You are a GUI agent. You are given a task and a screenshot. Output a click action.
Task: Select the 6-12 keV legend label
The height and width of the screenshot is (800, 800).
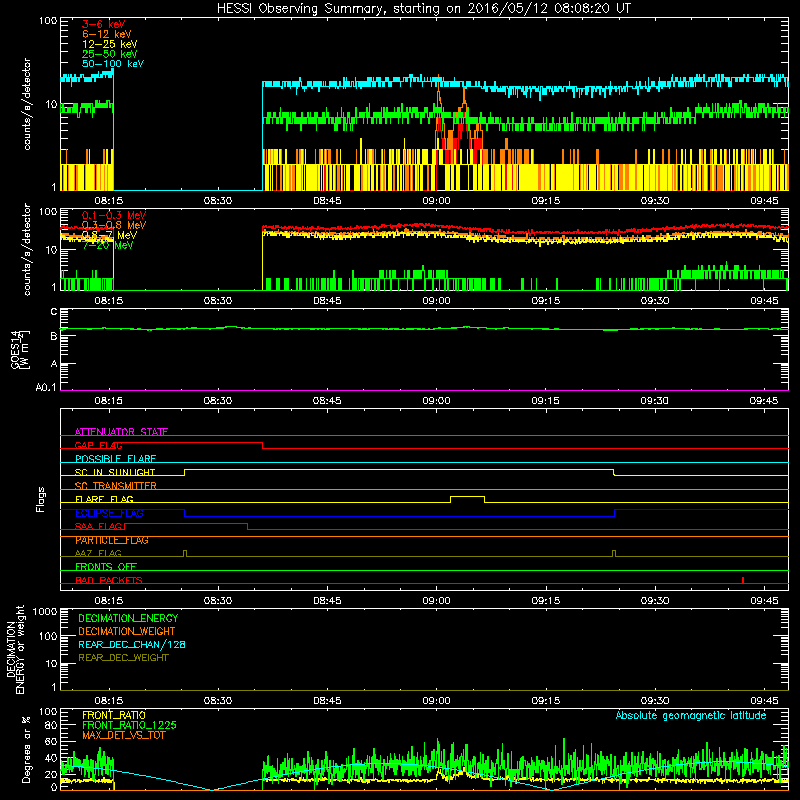[x=107, y=34]
